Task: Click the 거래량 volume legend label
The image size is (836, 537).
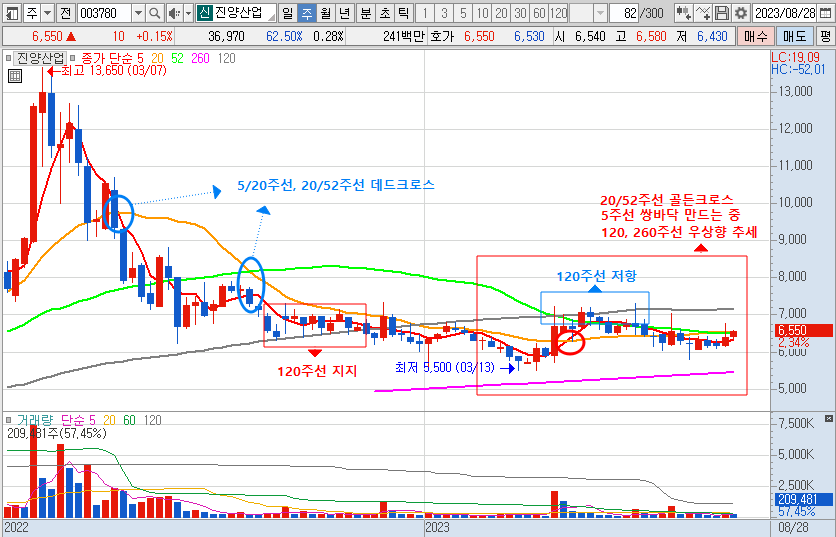Action: coord(35,420)
